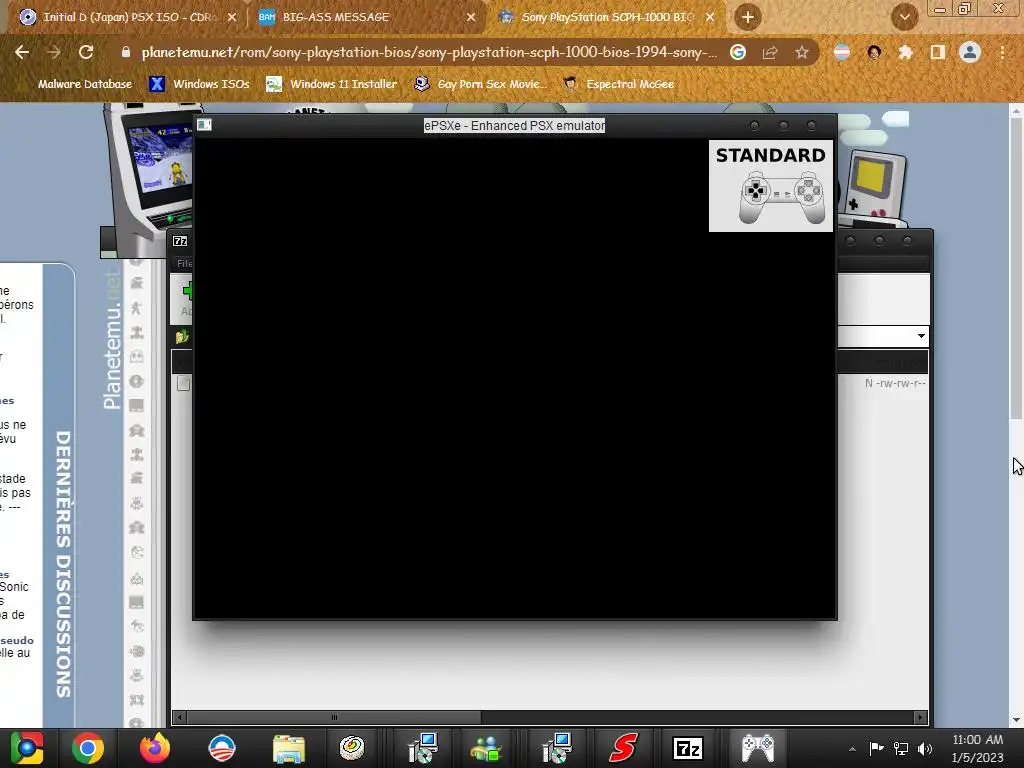Open the avatar face extension icon
1024x768 pixels.
874,52
